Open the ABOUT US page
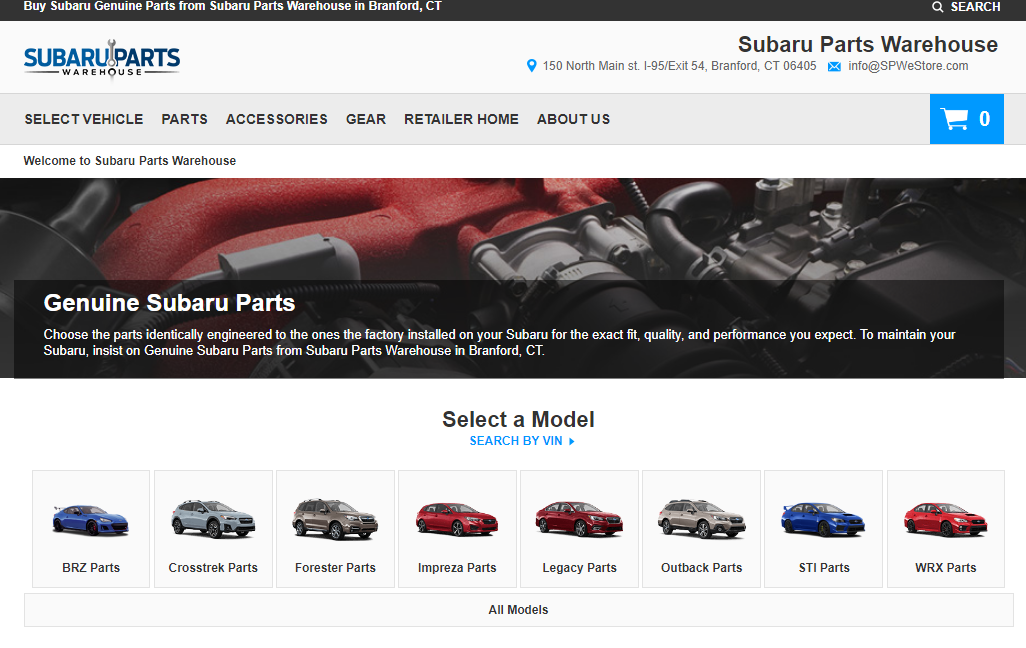This screenshot has width=1026, height=648. pyautogui.click(x=573, y=119)
